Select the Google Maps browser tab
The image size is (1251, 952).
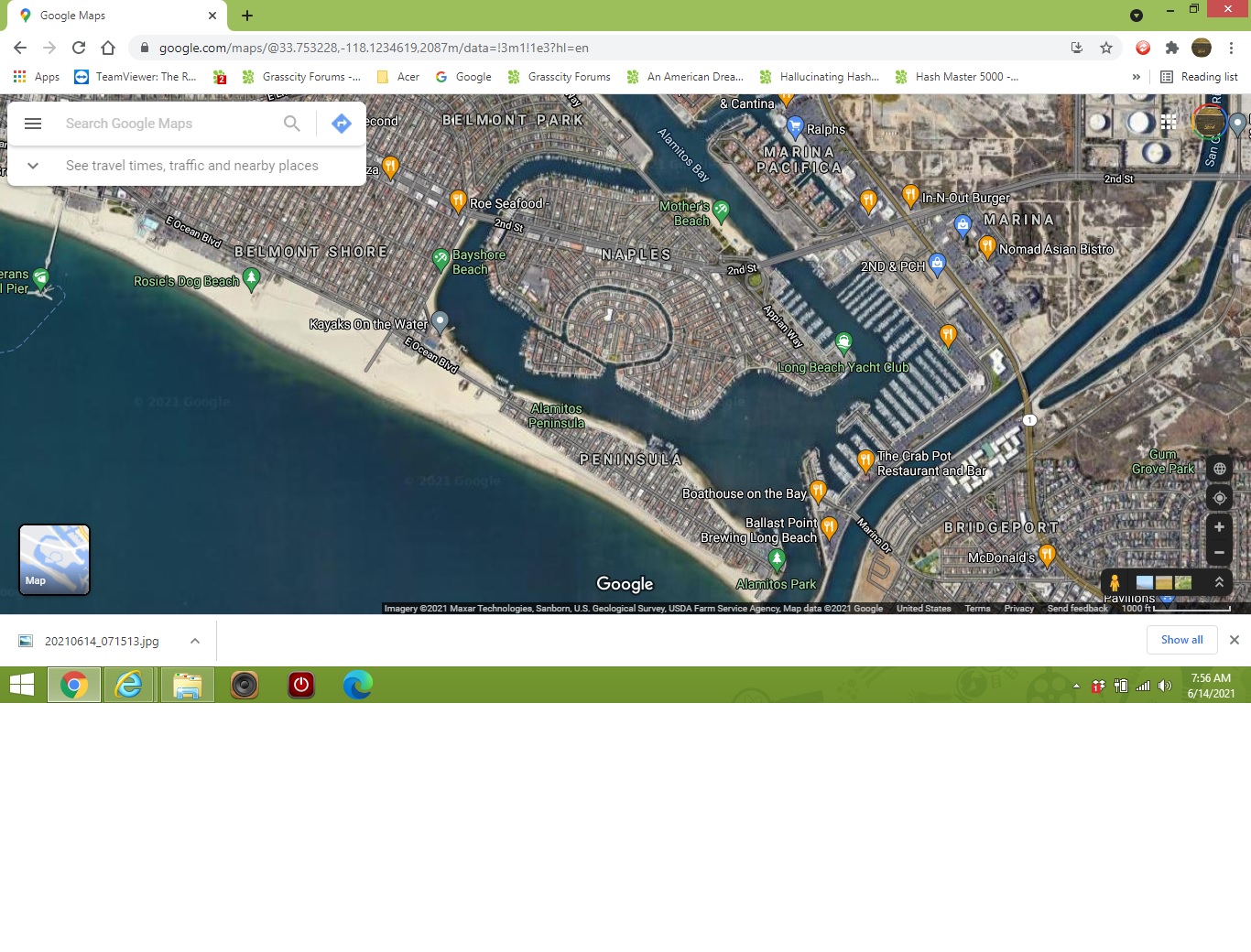click(x=116, y=16)
